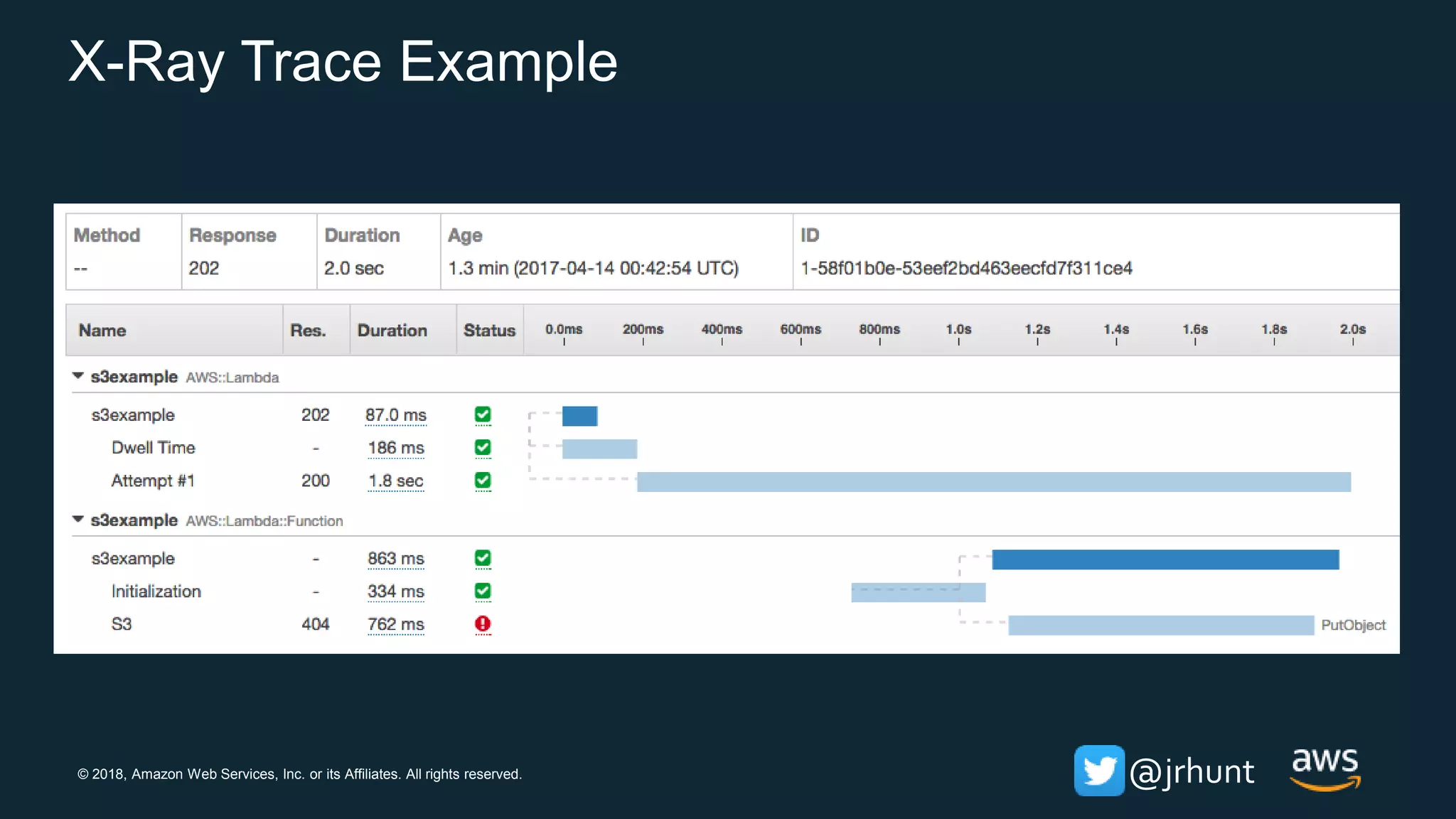Click green check on 863 ms row
The width and height of the screenshot is (1456, 819).
coord(483,559)
